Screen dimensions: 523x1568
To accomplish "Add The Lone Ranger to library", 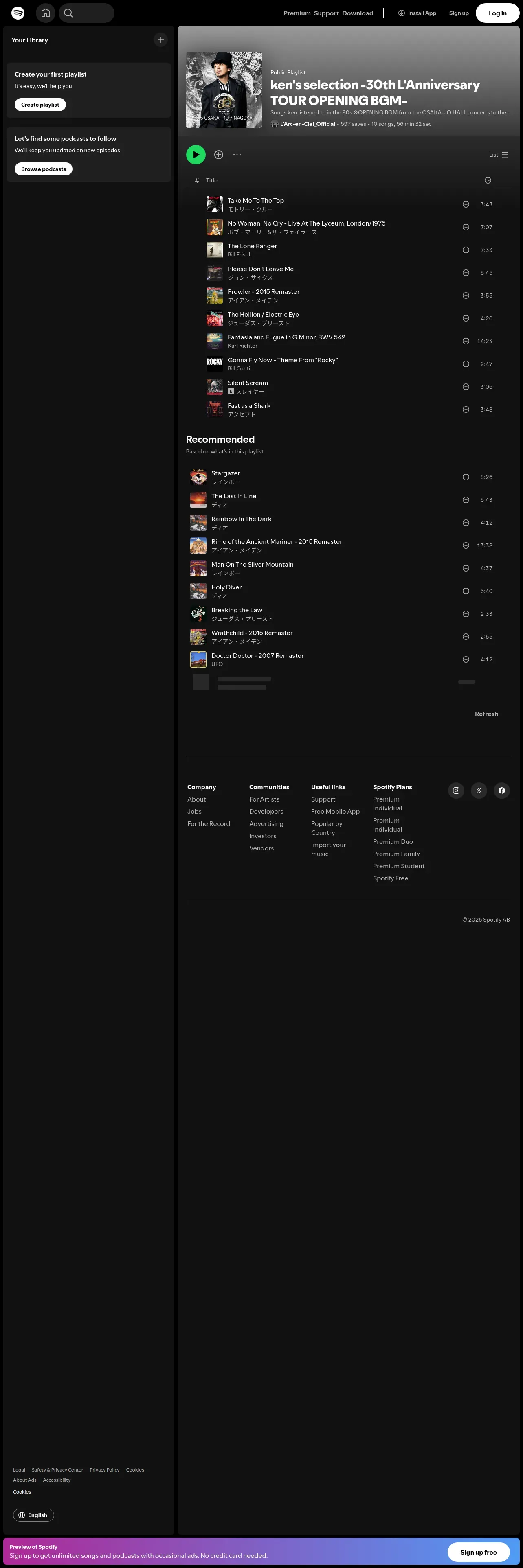I will pos(466,250).
